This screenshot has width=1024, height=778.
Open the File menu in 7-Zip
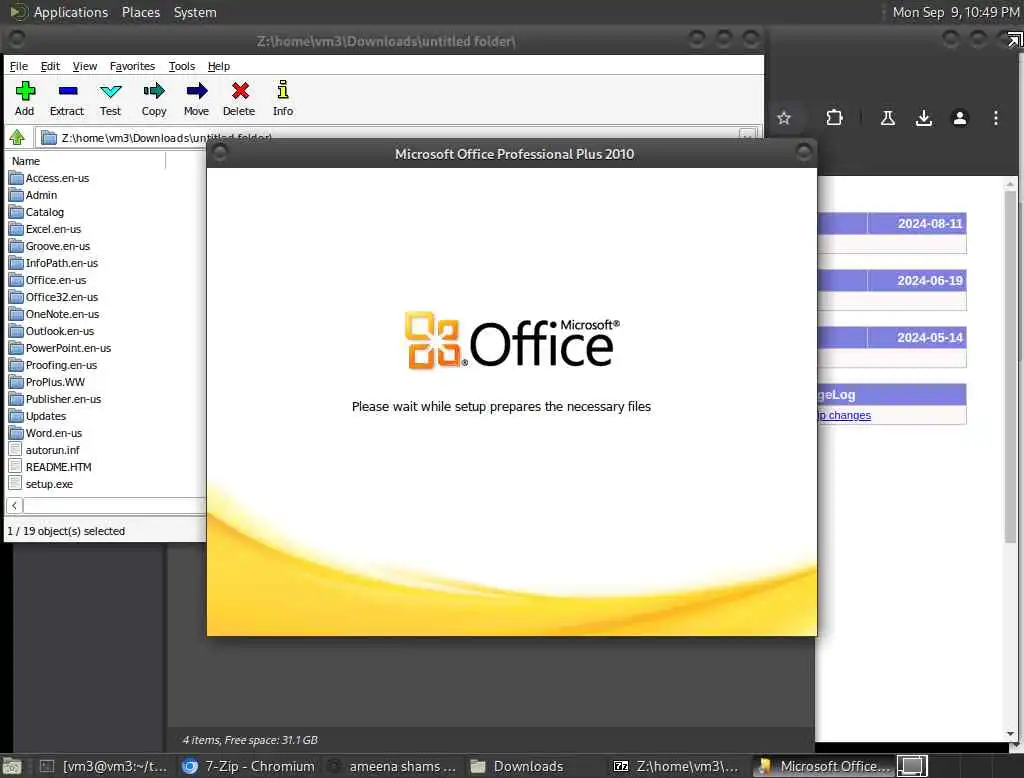(x=18, y=66)
